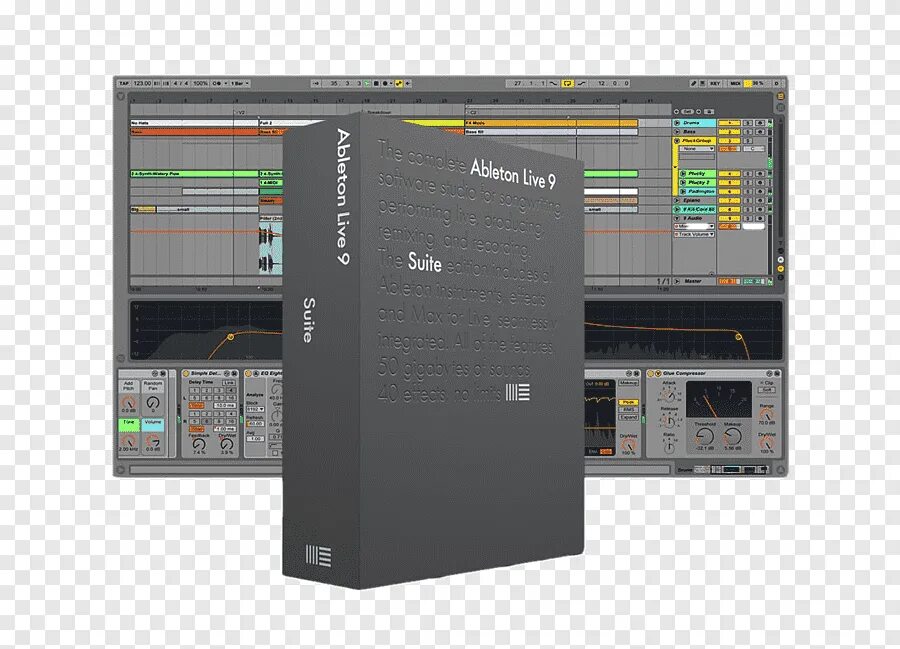Image resolution: width=900 pixels, height=649 pixels.
Task: Open the Track Volume automation dropdown
Action: pyautogui.click(x=695, y=234)
